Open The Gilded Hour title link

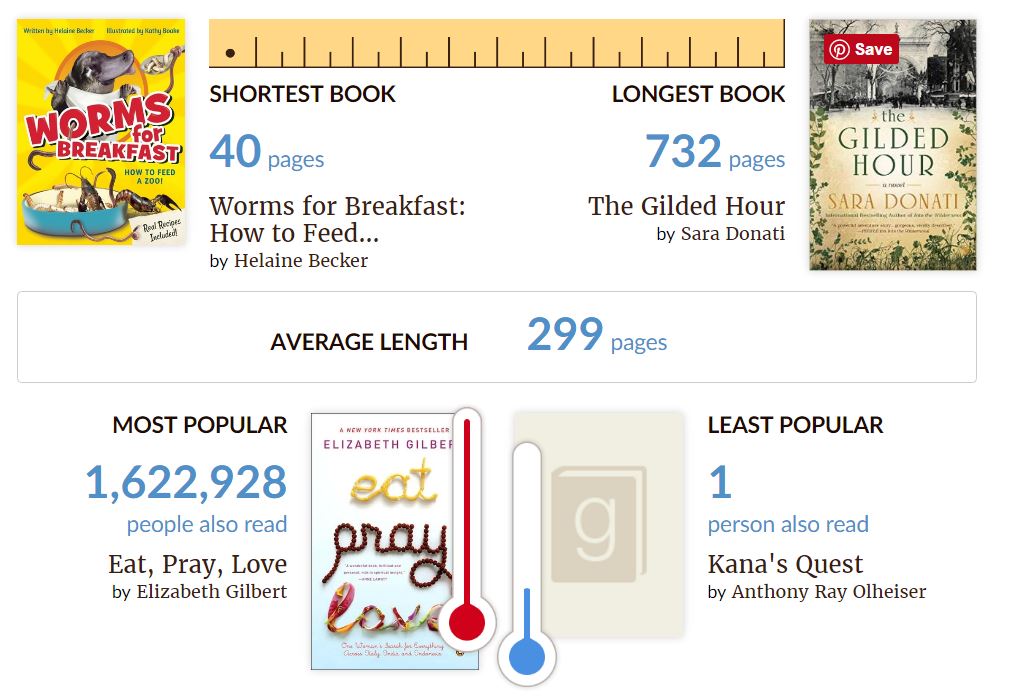pos(686,206)
